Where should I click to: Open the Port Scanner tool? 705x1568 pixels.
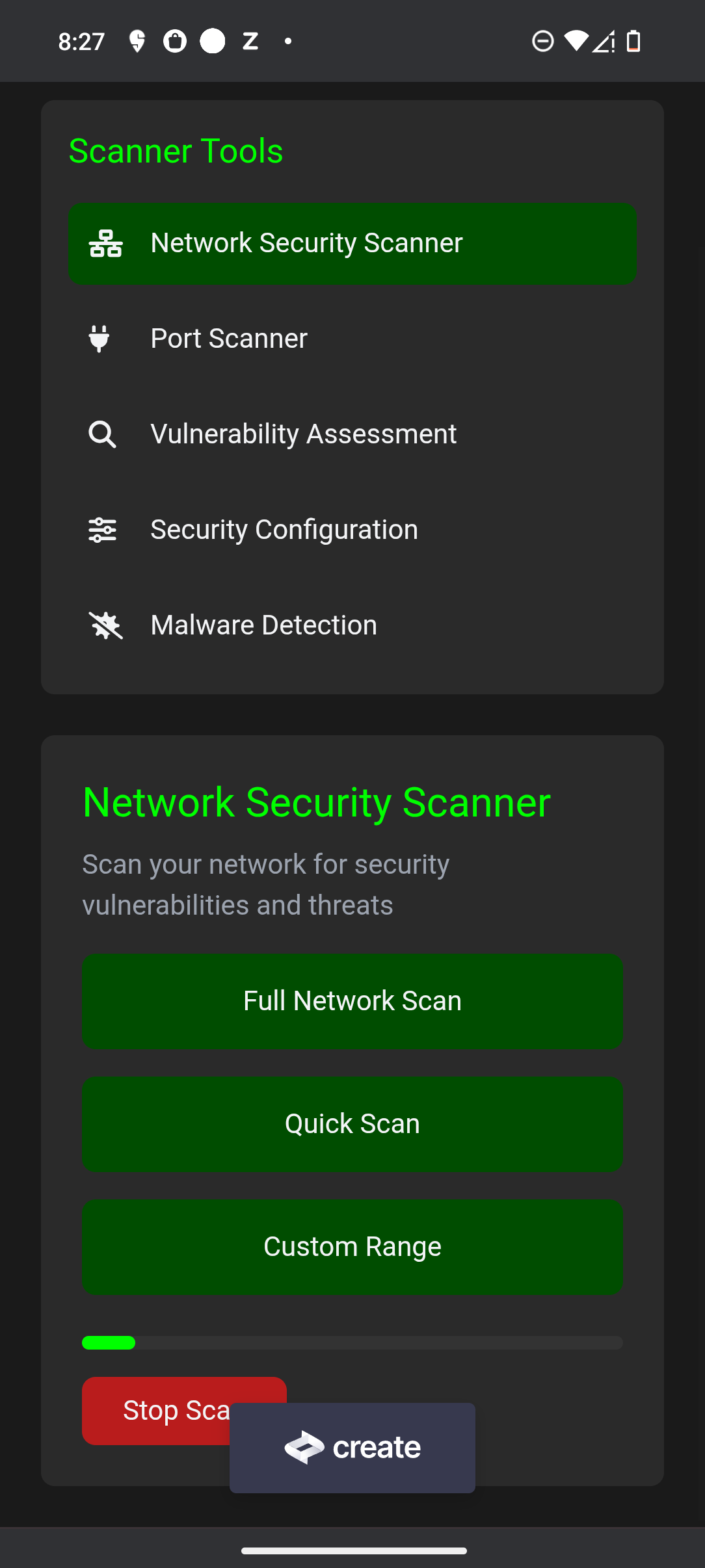point(352,339)
